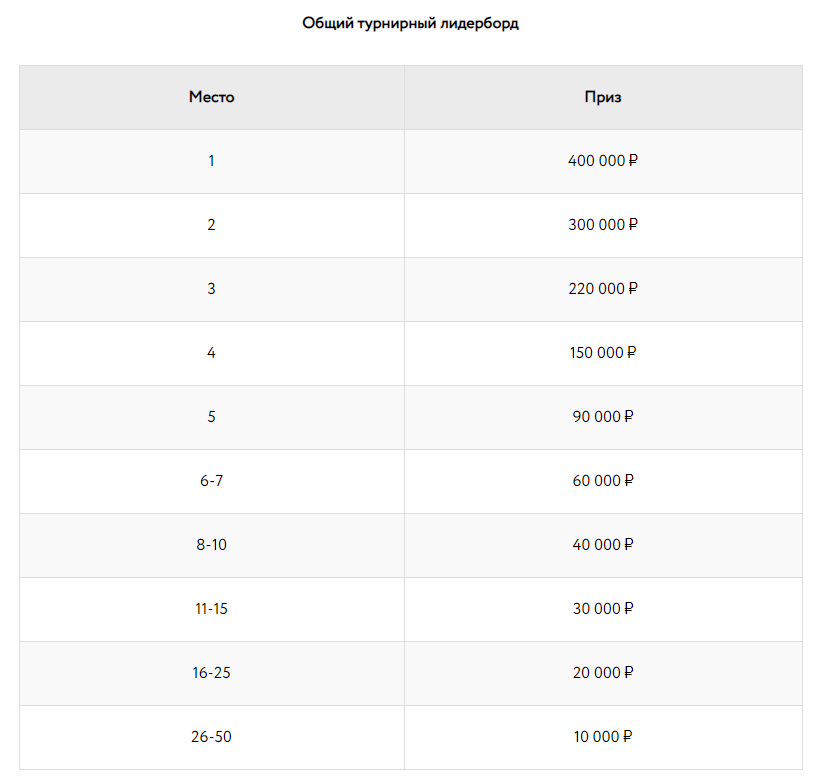
Task: Click the place "1" cell
Action: 211,161
